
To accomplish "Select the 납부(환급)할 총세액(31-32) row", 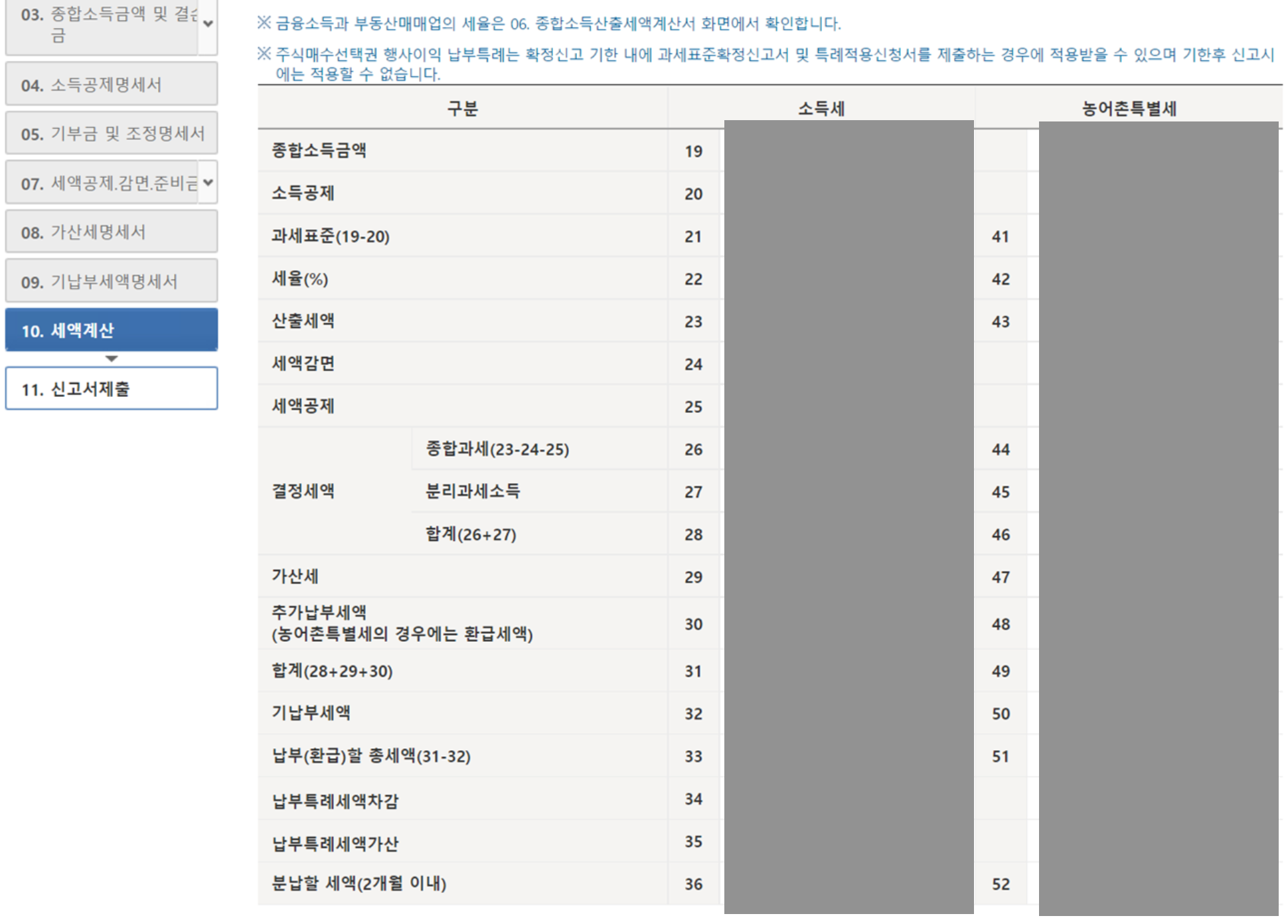I will click(371, 756).
